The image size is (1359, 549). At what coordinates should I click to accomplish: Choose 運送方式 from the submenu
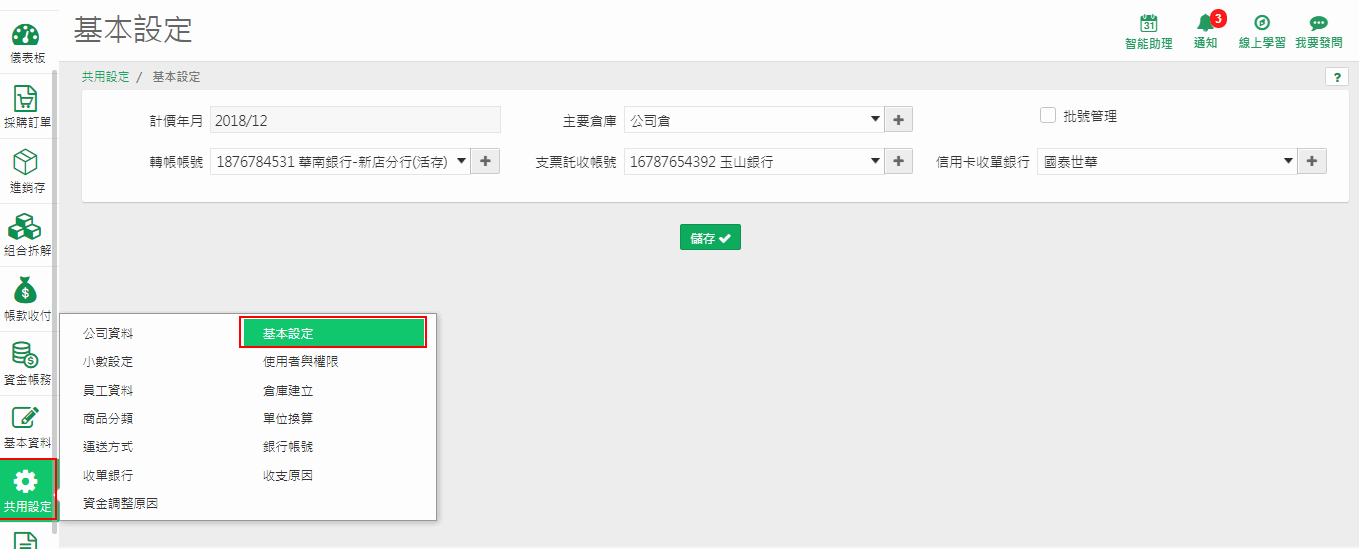tap(108, 447)
